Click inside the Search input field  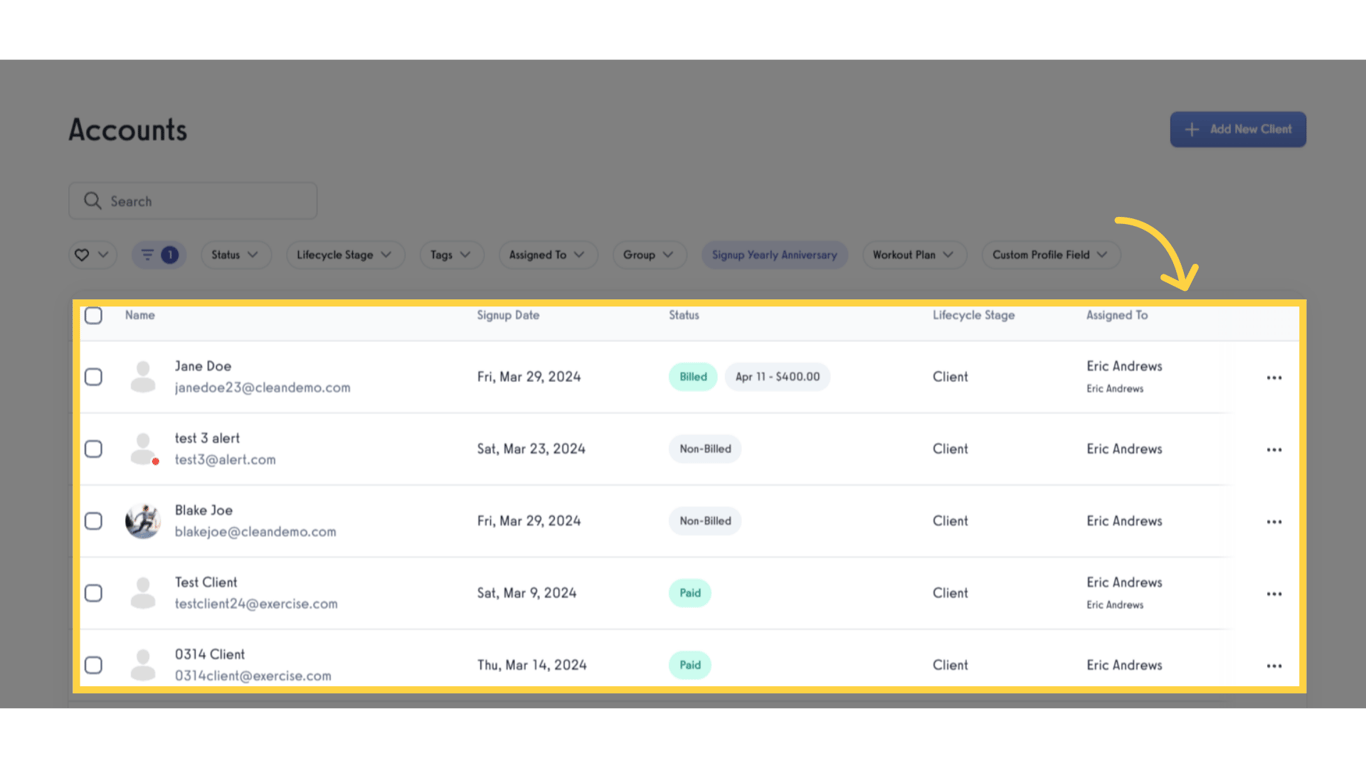[x=190, y=201]
